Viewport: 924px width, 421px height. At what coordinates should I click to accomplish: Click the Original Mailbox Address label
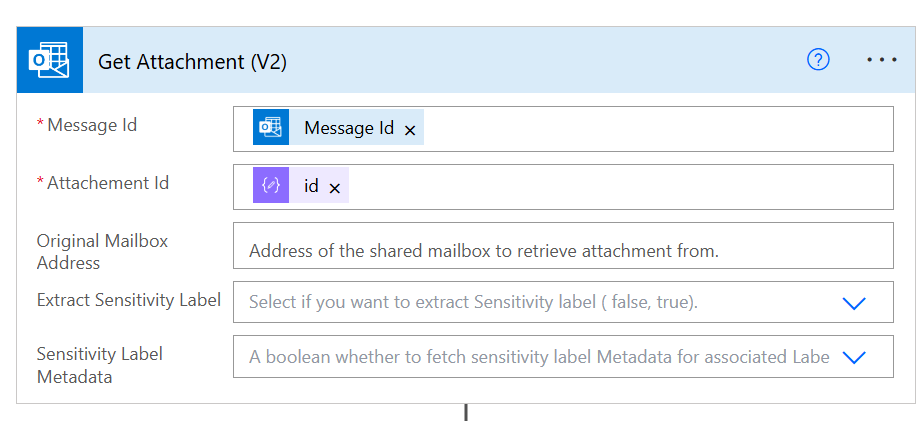(102, 251)
